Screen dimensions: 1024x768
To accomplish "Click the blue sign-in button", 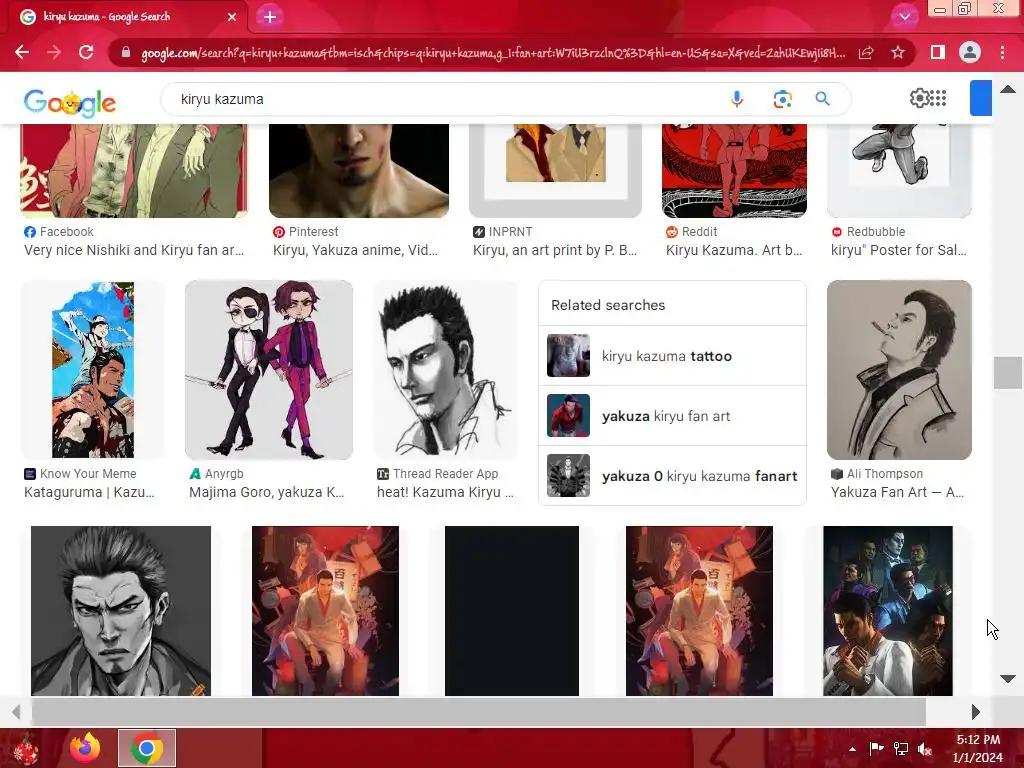I will pos(980,98).
